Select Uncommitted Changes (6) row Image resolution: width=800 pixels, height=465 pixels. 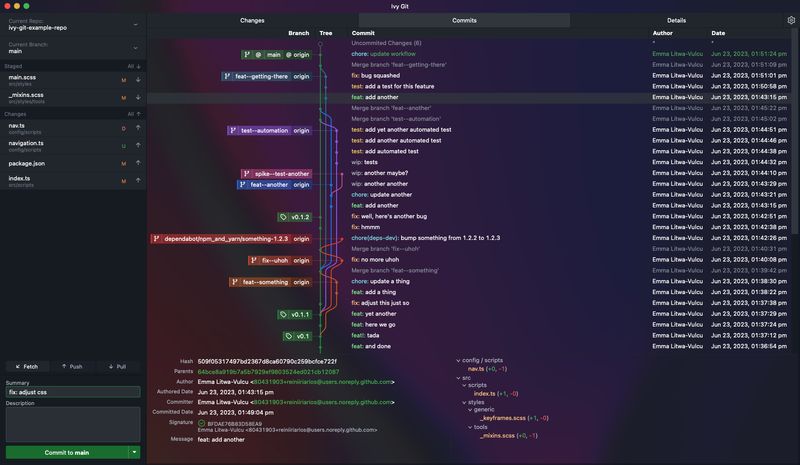click(469, 43)
